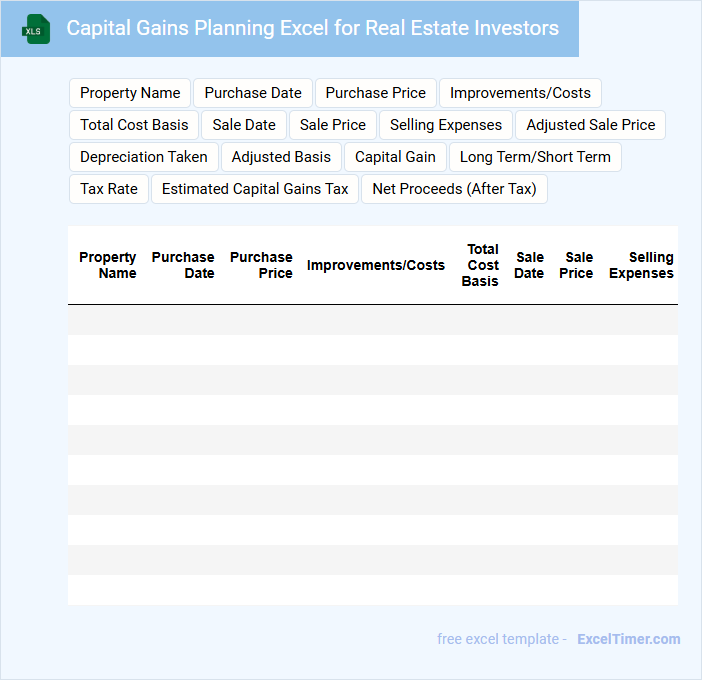
Task: Select the Capital Gain tag
Action: [x=395, y=157]
